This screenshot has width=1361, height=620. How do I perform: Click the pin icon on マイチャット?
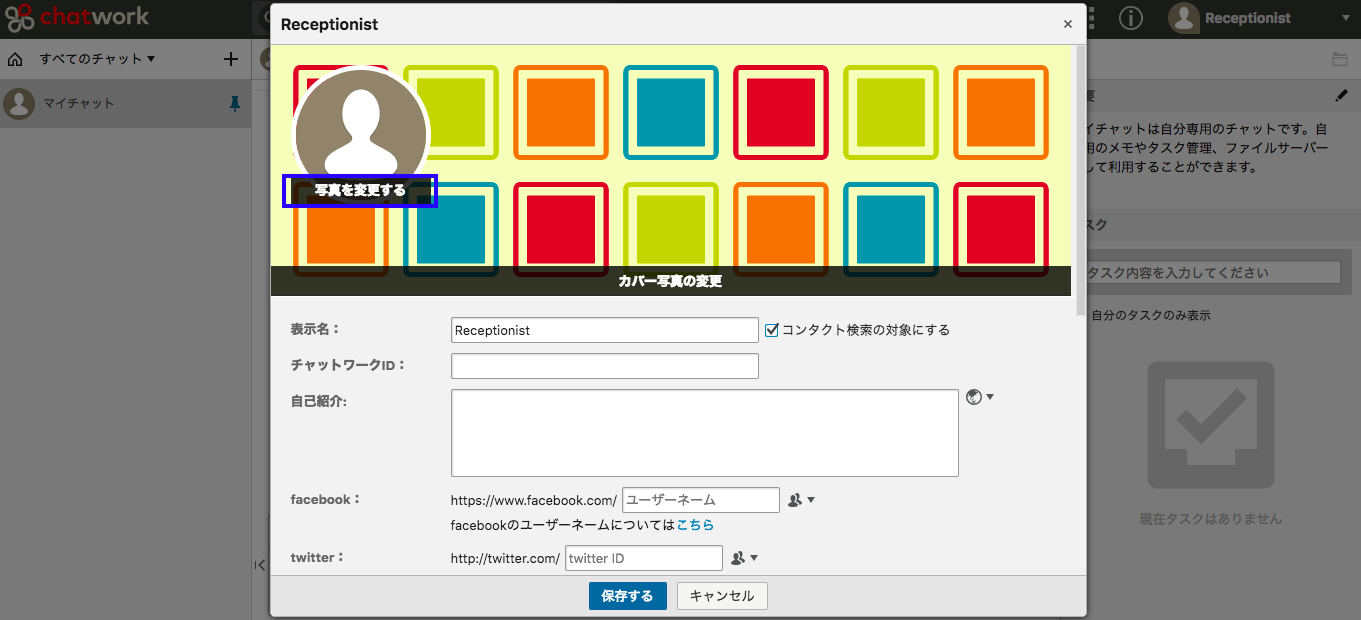[x=235, y=103]
